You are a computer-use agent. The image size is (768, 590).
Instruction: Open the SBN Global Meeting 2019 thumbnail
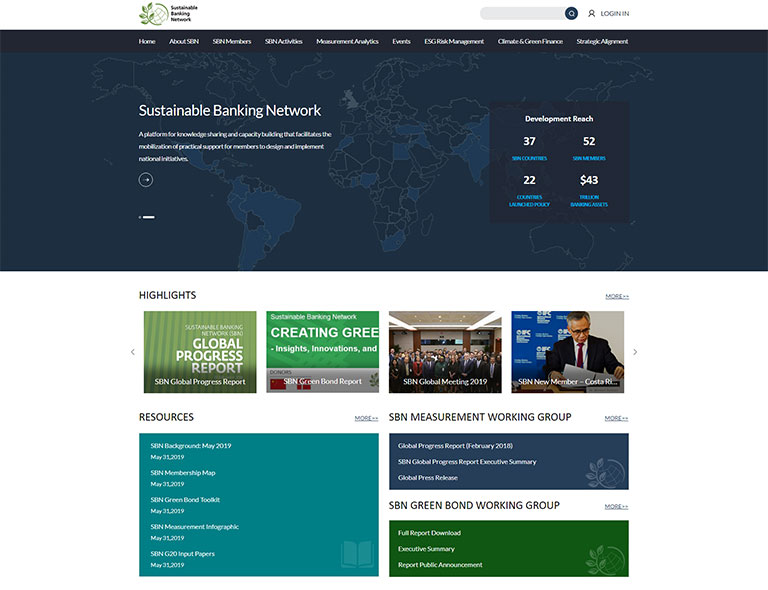point(445,352)
